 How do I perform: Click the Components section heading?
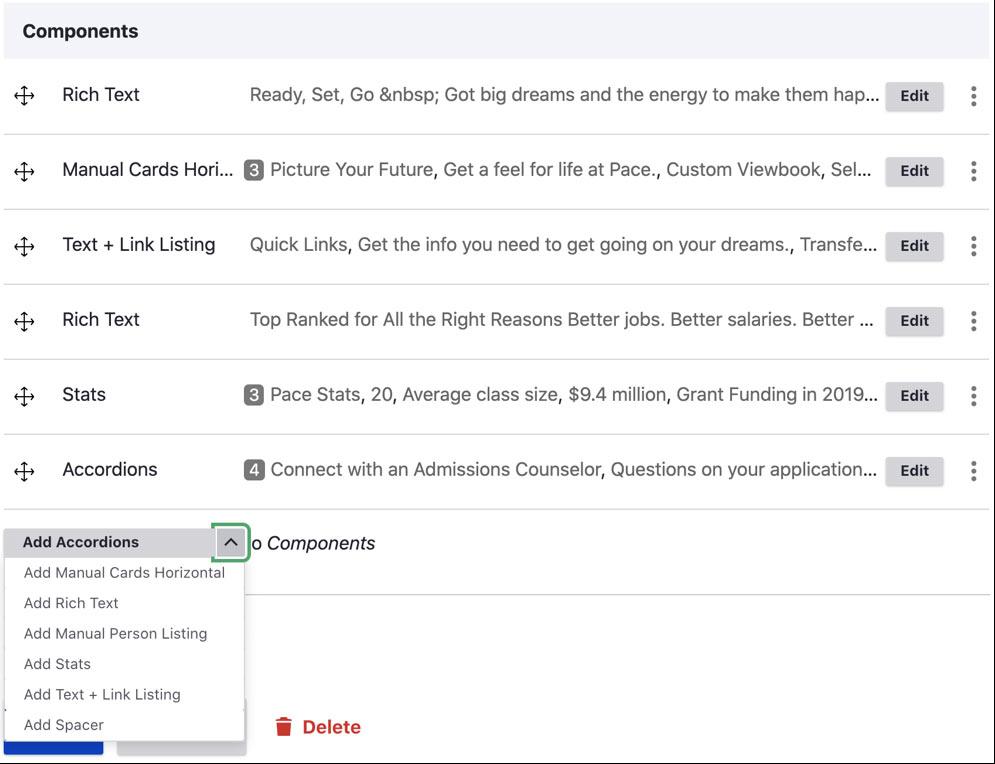point(80,31)
